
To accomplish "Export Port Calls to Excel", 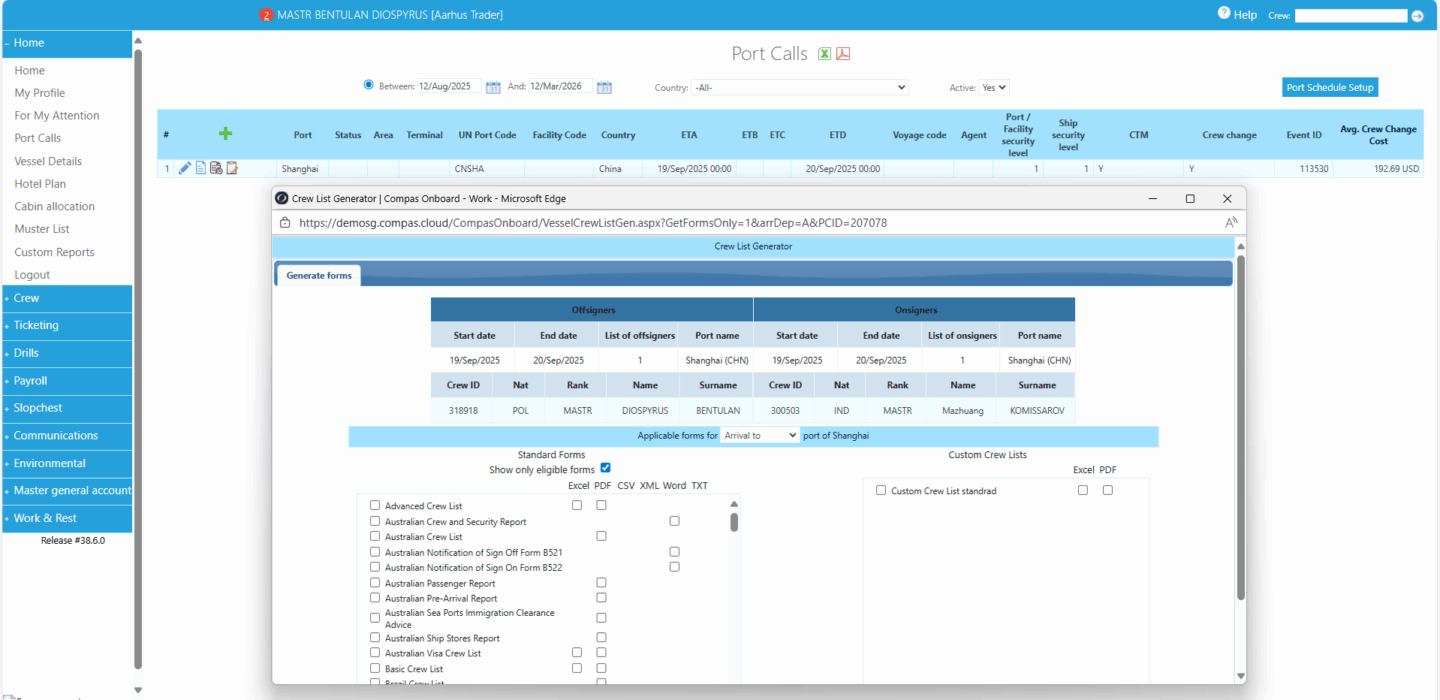I will coord(825,54).
